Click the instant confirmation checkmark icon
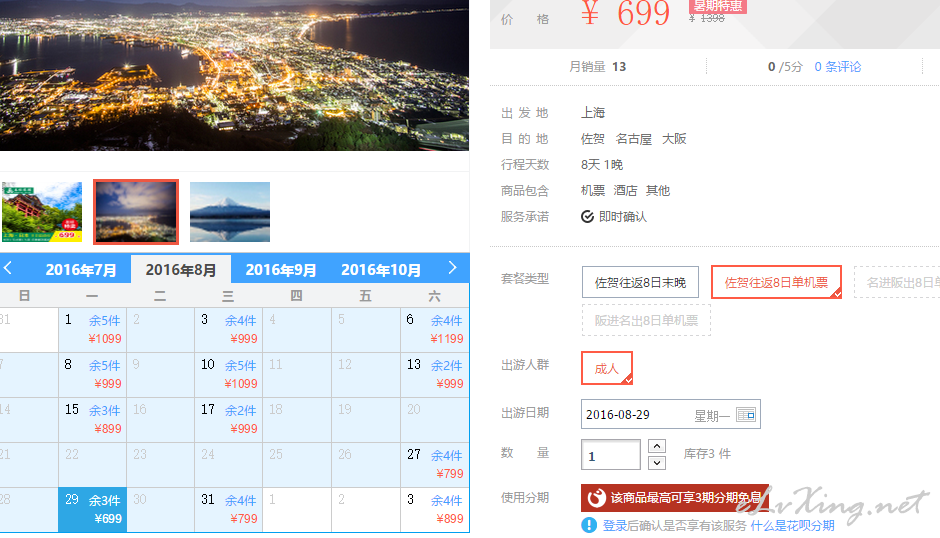 tap(588, 217)
